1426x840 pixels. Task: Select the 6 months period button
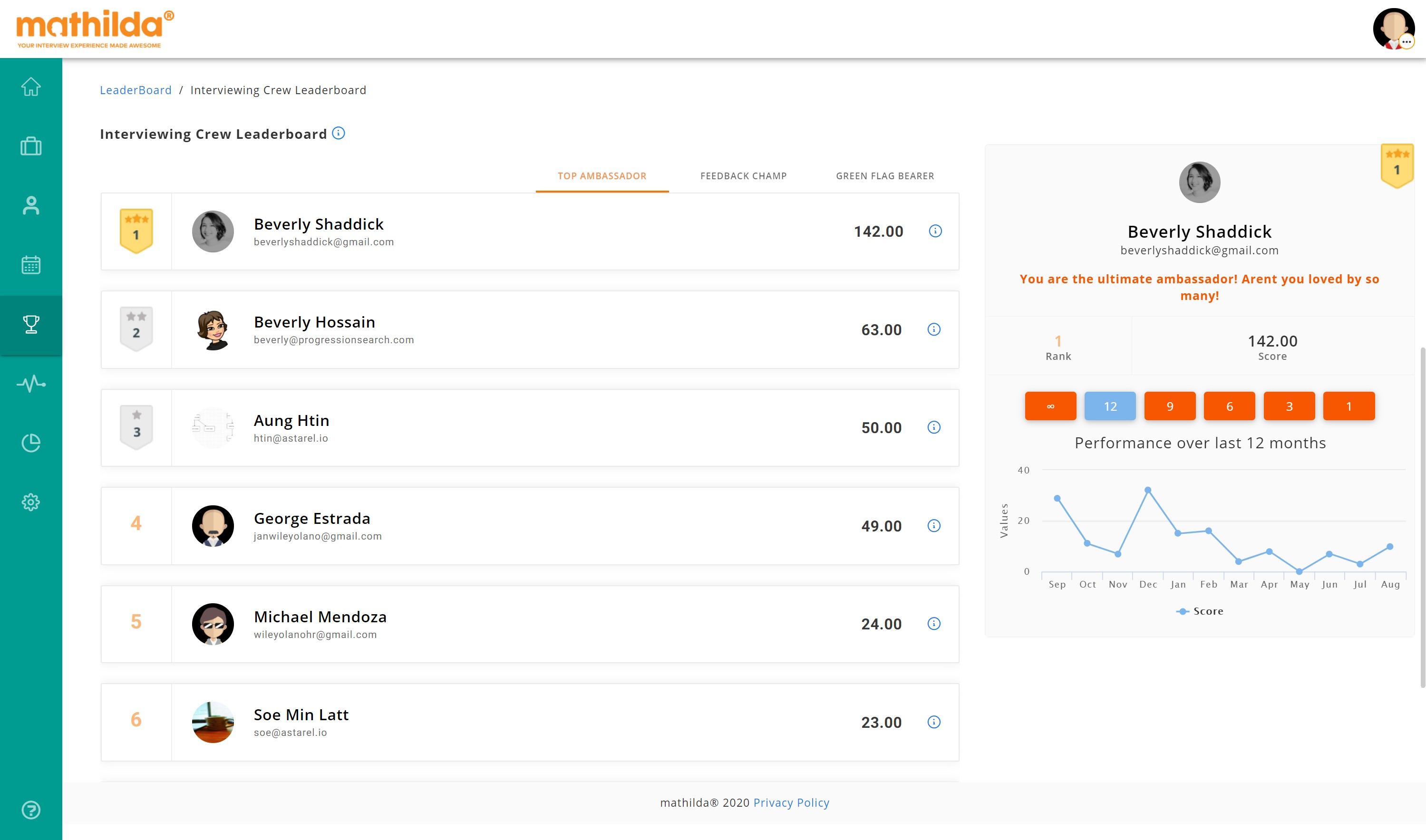pos(1229,406)
